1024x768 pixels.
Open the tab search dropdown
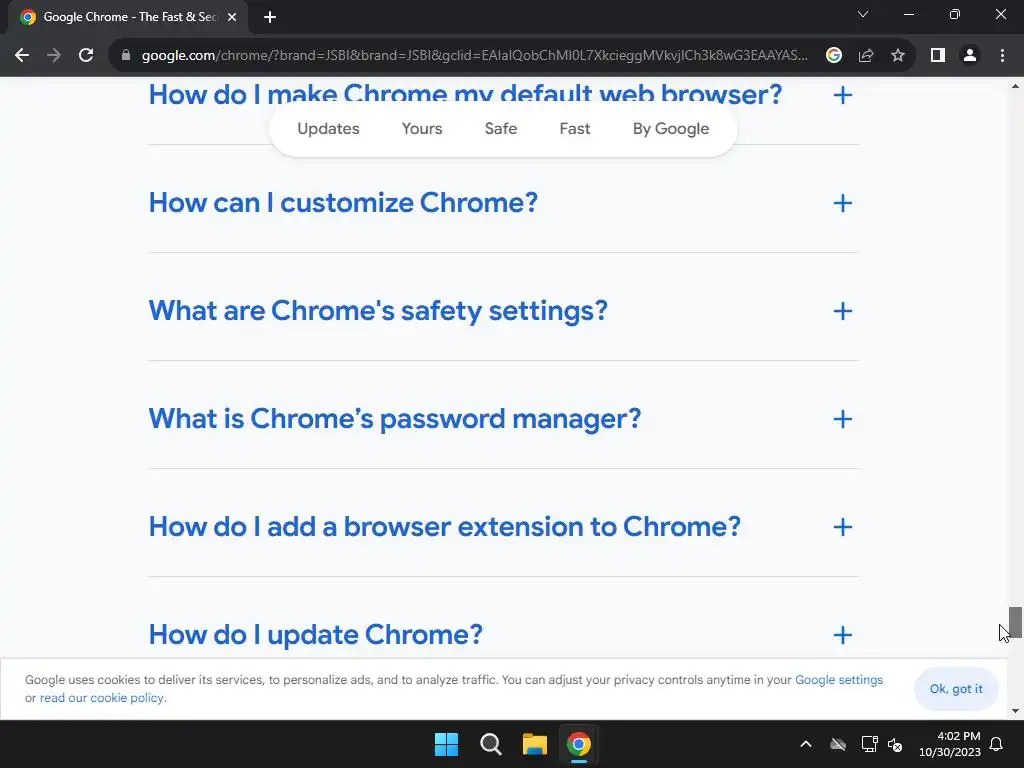(863, 14)
